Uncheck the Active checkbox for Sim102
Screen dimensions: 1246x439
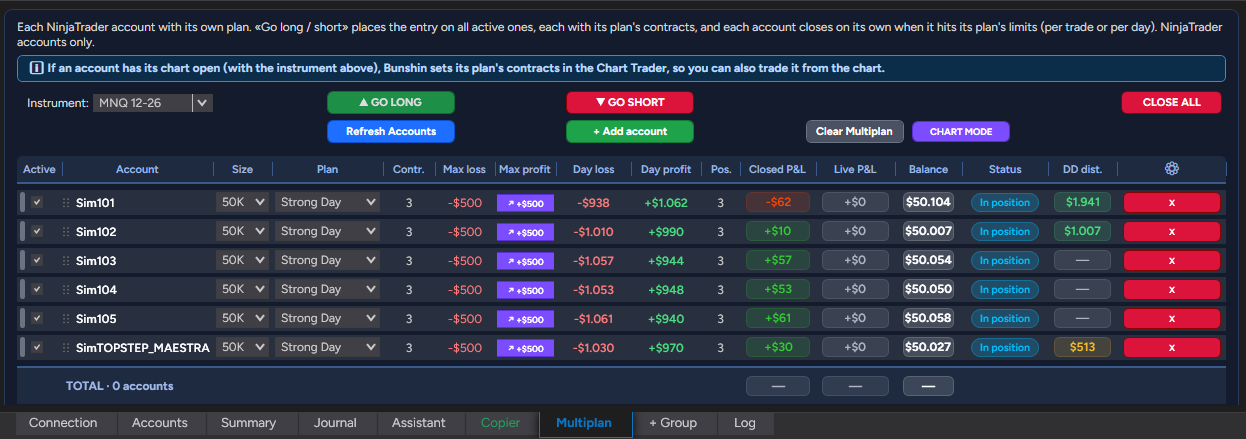click(37, 231)
